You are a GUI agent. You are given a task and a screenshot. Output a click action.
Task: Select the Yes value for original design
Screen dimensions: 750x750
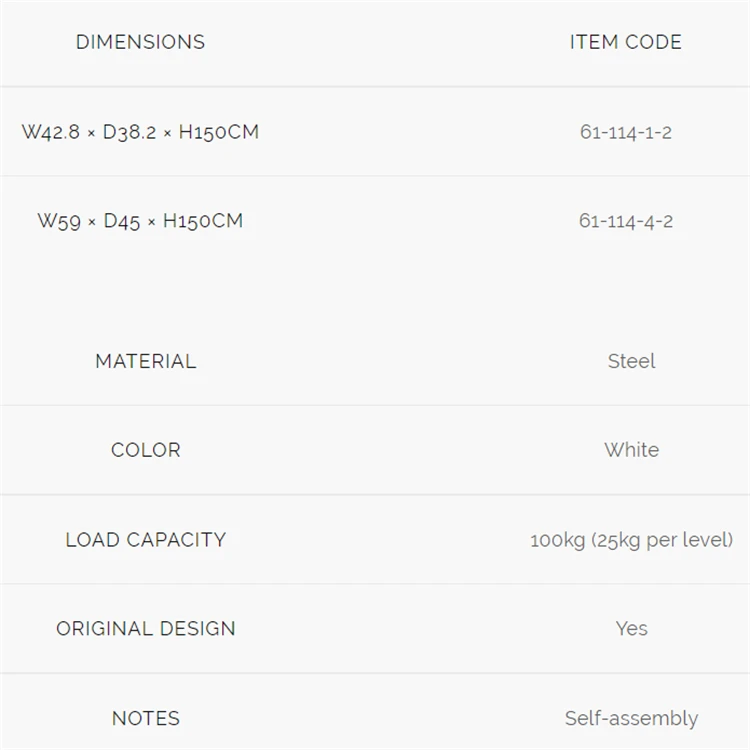tap(631, 629)
